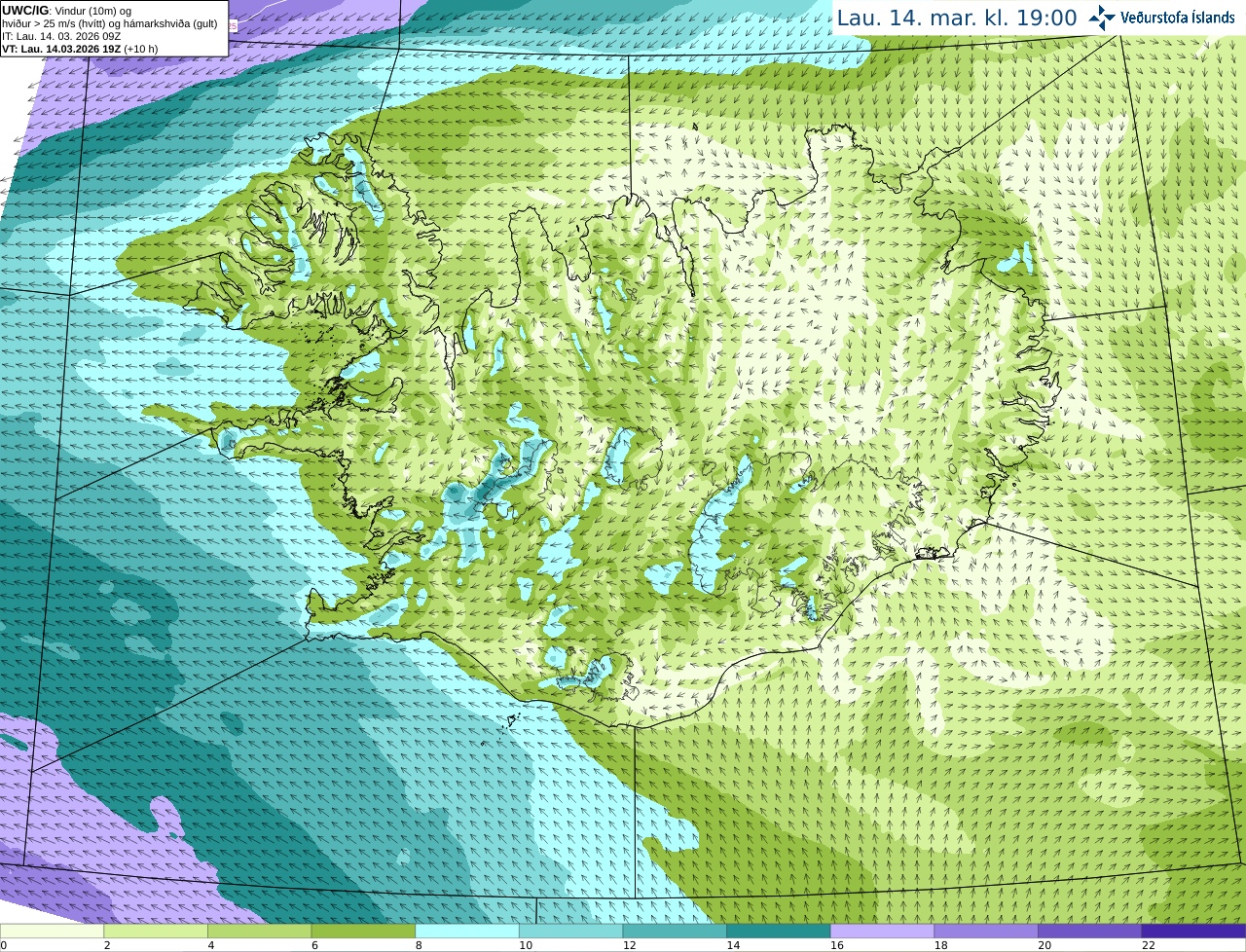This screenshot has width=1246, height=952.
Task: Click the "16" label on the wind scale
Action: 837,945
